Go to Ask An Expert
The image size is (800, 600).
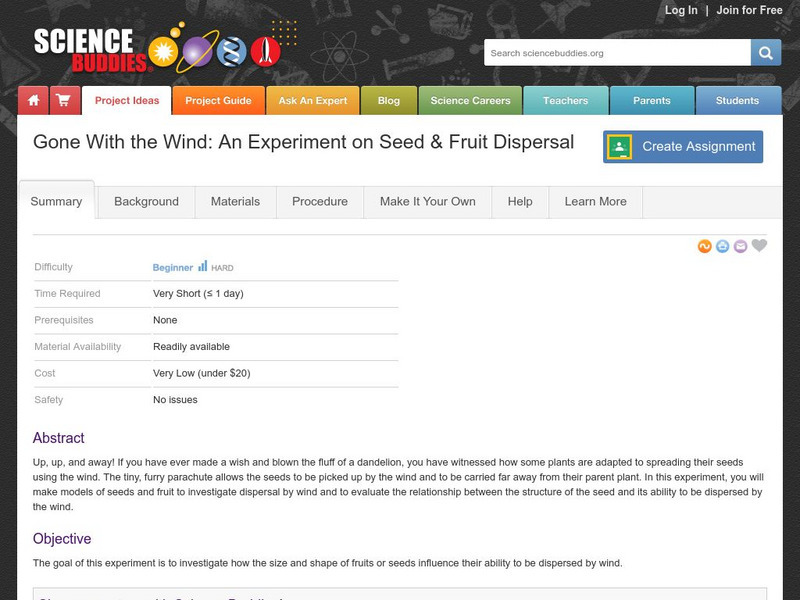313,101
